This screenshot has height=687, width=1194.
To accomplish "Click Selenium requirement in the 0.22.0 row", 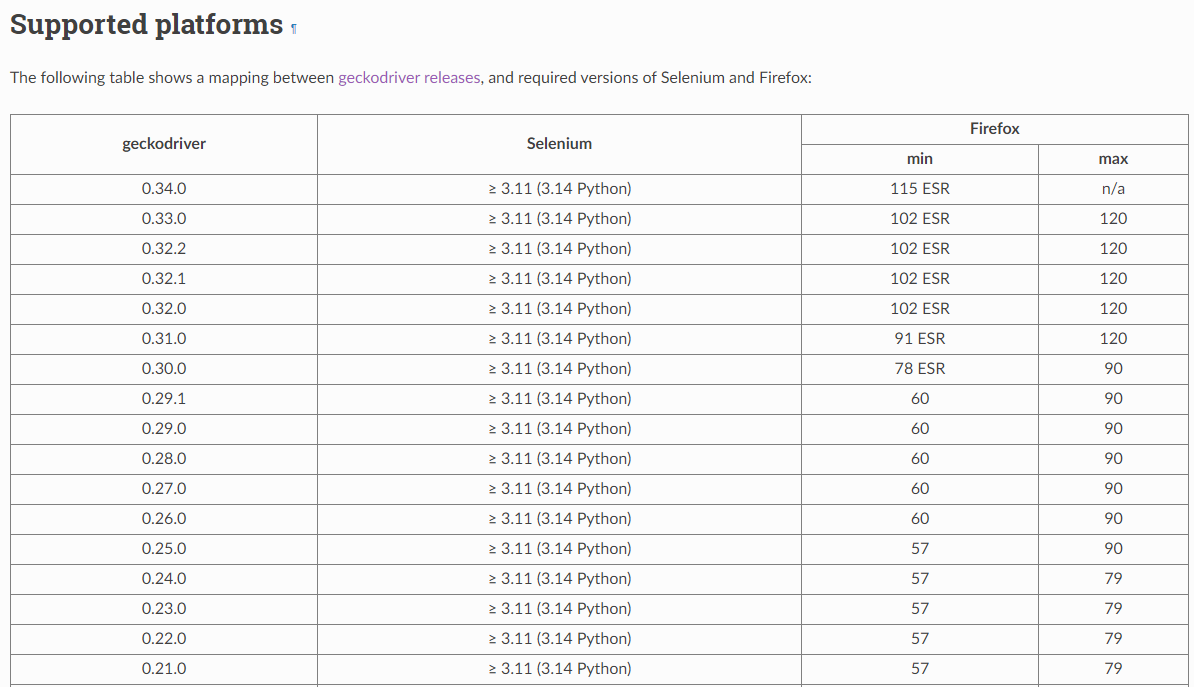I will 560,639.
